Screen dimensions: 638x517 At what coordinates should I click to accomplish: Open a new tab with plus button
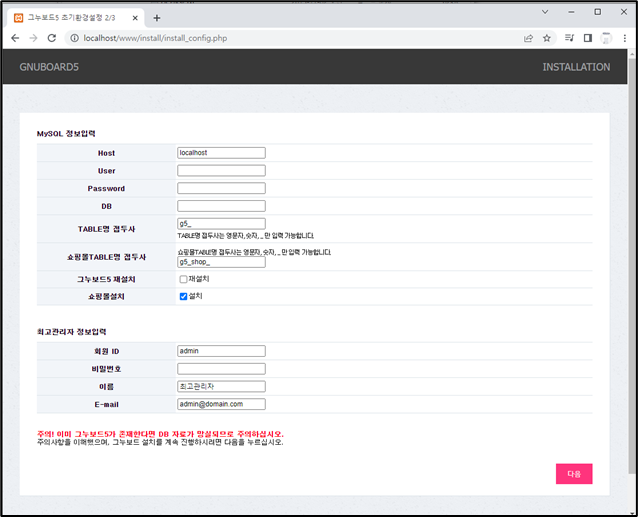(x=157, y=18)
